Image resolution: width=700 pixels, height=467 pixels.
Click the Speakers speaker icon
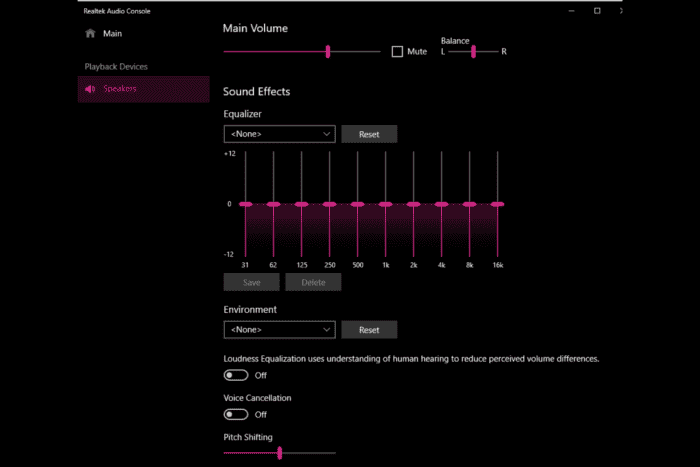(x=90, y=89)
